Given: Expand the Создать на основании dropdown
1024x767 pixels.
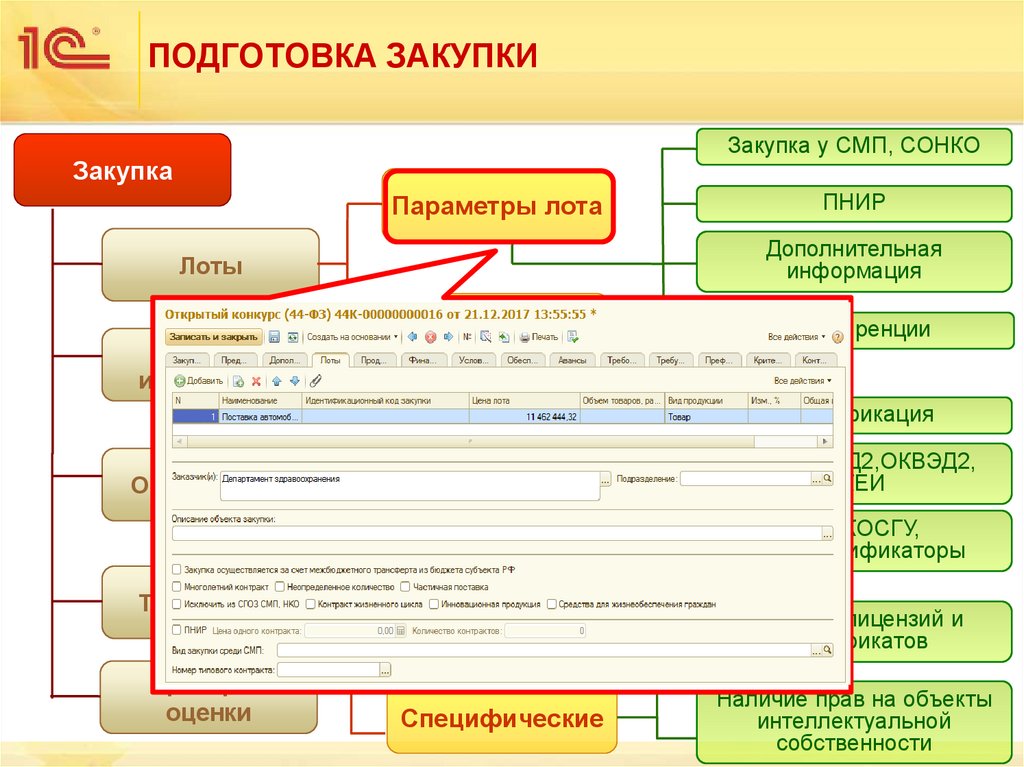Looking at the screenshot, I should click(396, 336).
